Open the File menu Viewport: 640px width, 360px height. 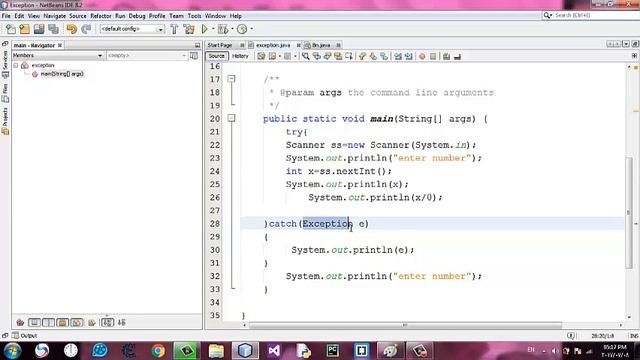tap(6, 16)
